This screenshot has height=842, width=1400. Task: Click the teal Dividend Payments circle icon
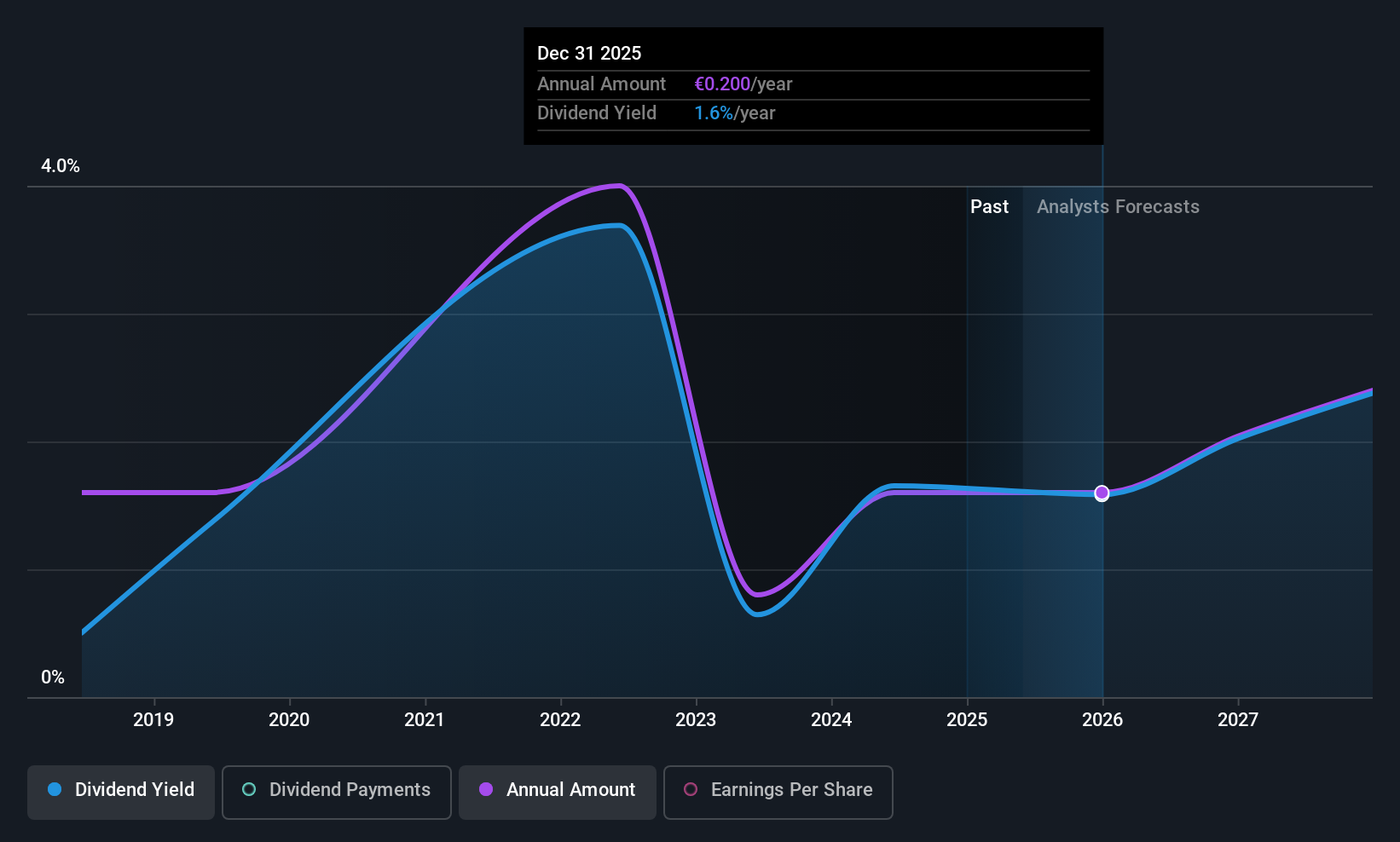[249, 790]
